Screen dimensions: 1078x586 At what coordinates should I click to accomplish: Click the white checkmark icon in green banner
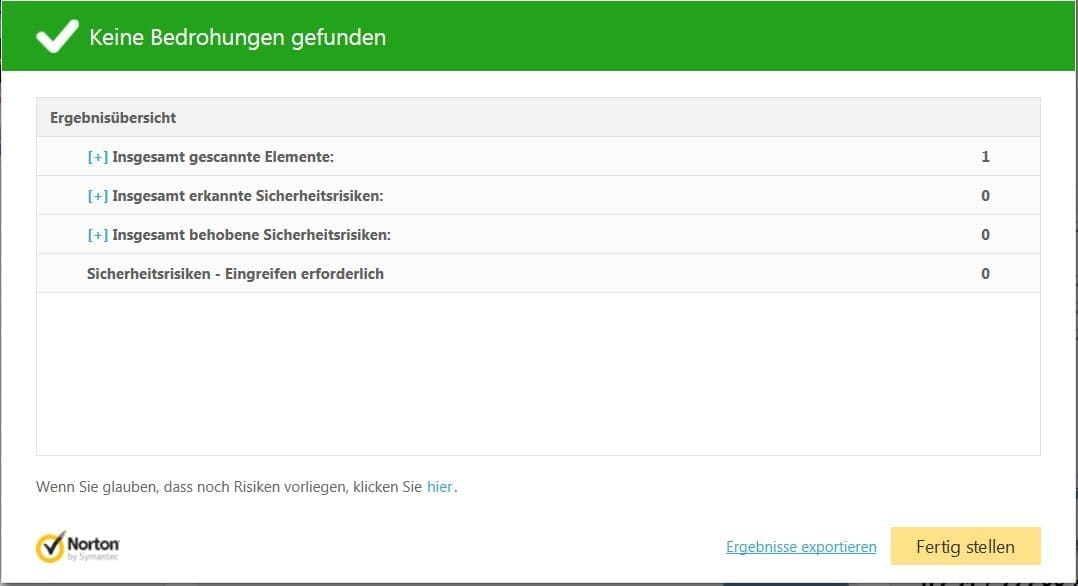coord(57,36)
